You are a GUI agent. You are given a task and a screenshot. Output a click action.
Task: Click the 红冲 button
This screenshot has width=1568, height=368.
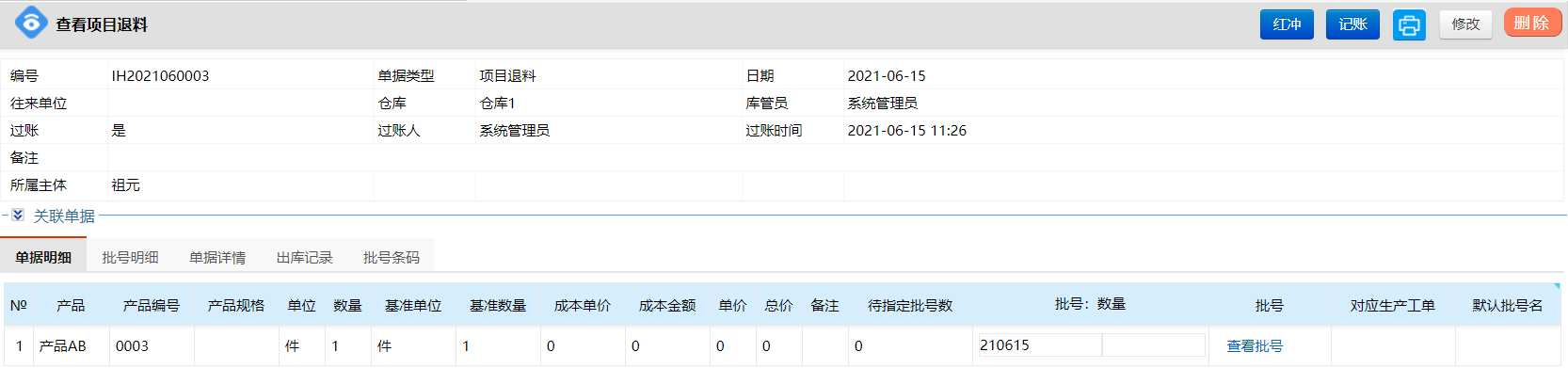click(1287, 24)
